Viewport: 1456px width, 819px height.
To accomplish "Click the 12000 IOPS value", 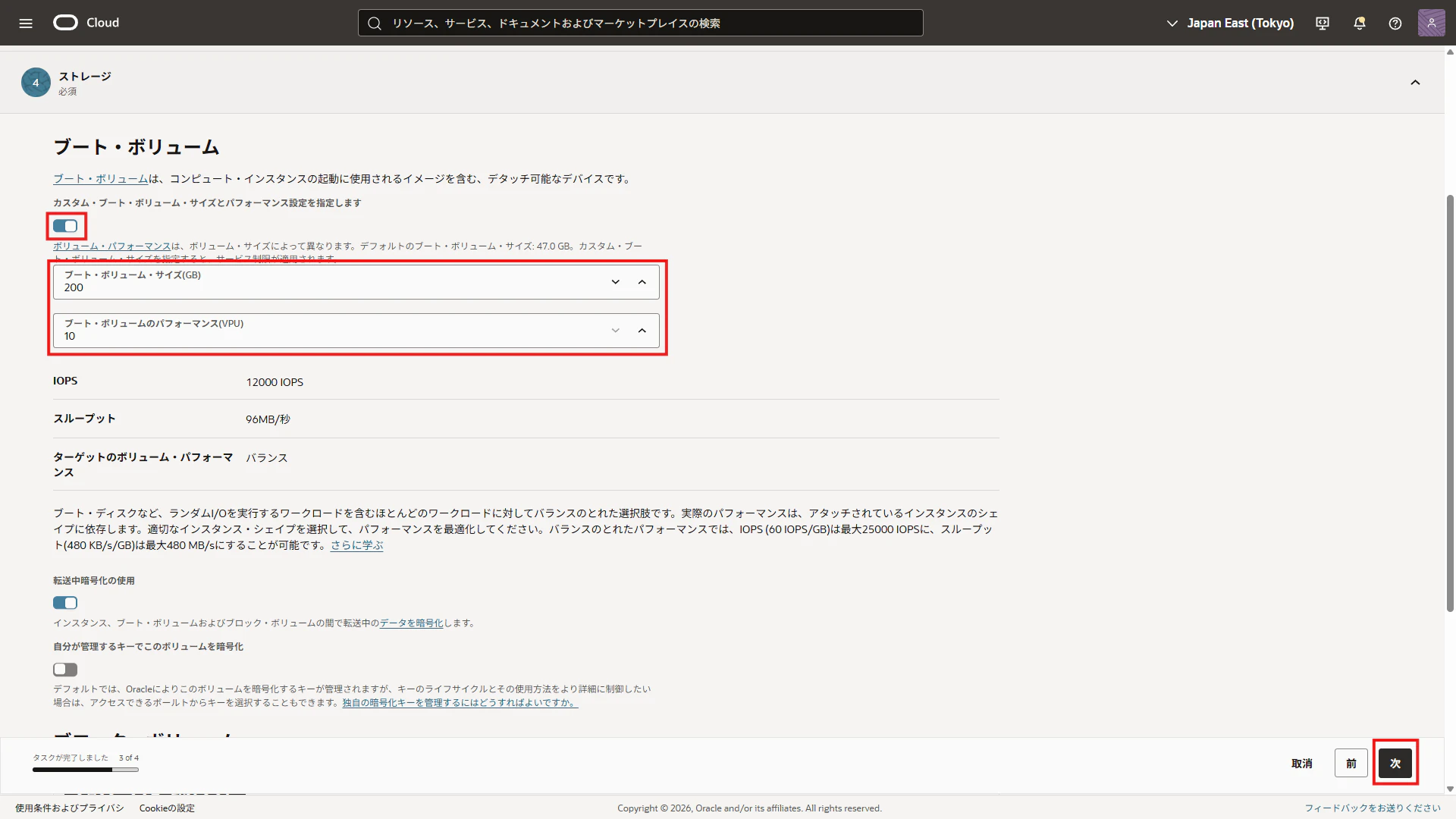I will [x=275, y=382].
